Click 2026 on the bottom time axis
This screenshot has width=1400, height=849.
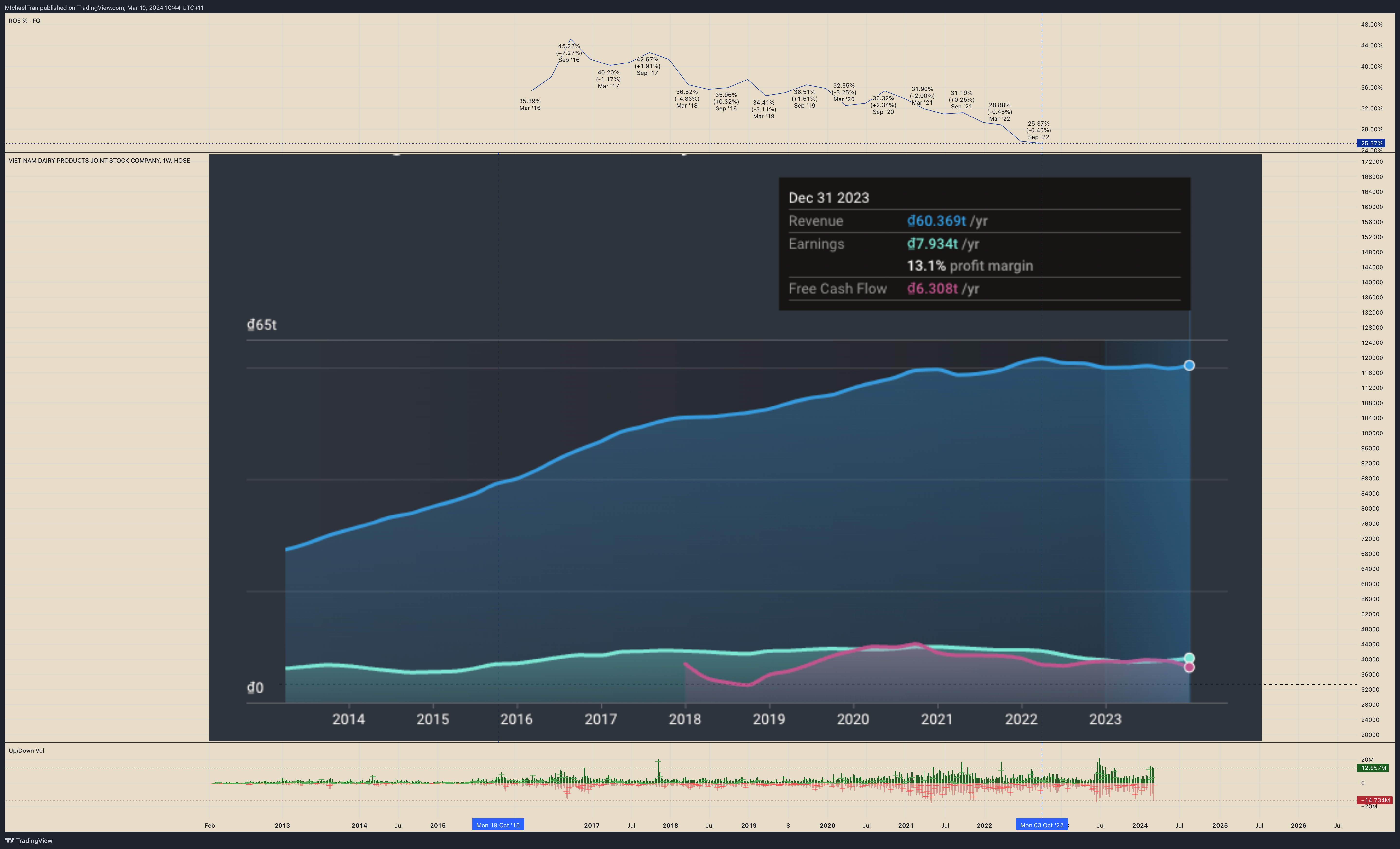pos(1298,826)
